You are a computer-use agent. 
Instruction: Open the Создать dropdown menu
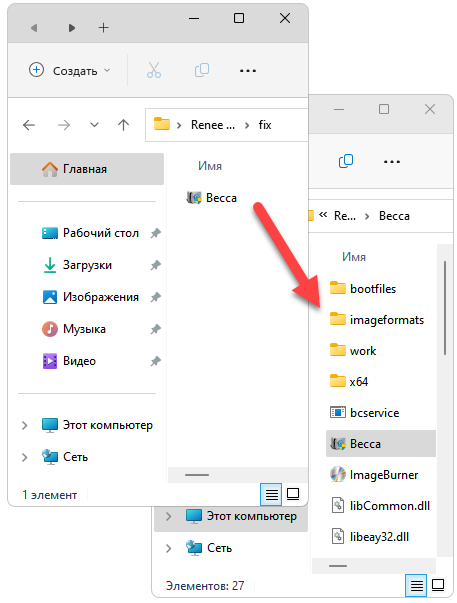(70, 70)
